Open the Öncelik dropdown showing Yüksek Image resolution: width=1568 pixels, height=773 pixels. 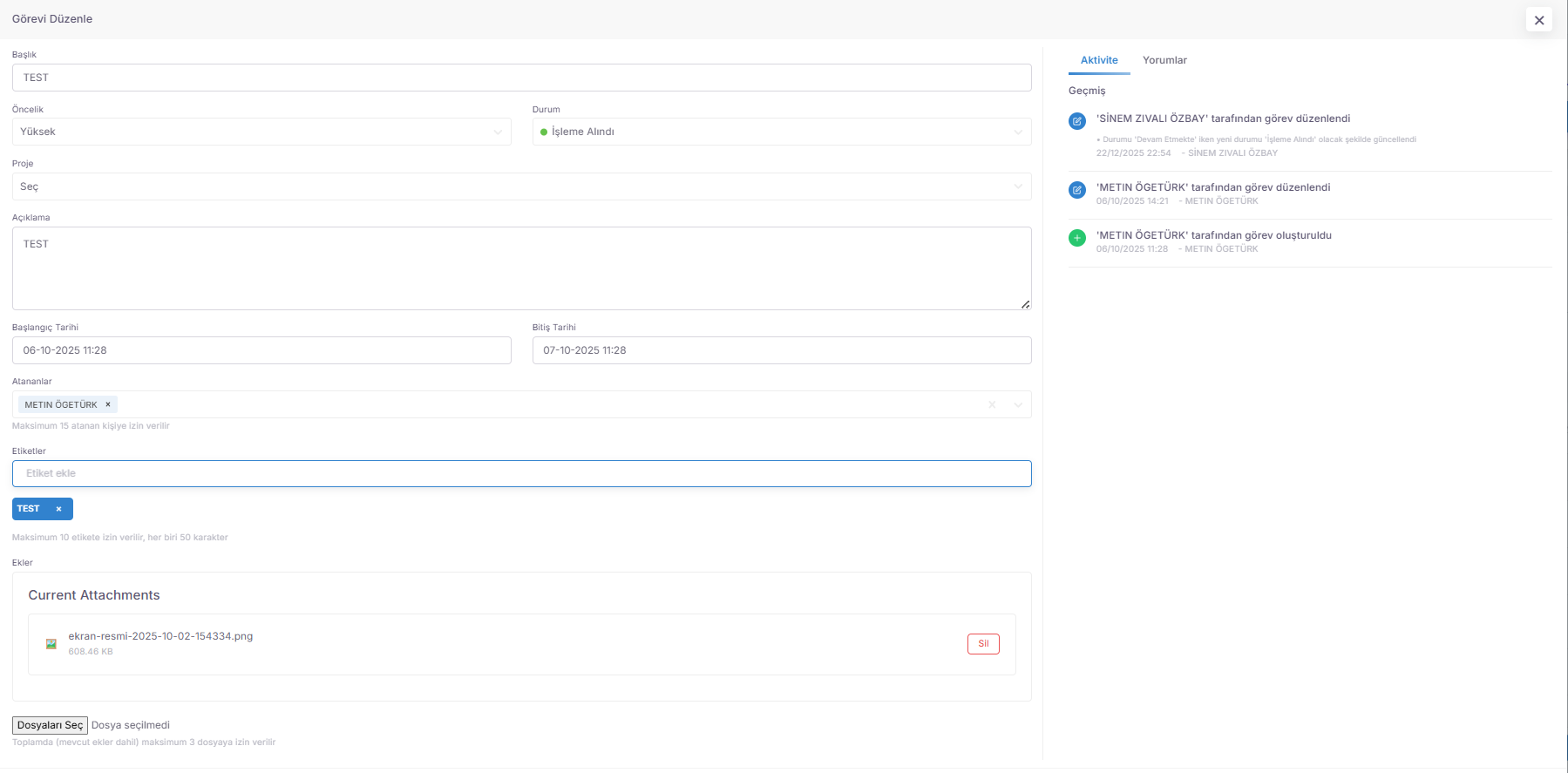coord(261,132)
